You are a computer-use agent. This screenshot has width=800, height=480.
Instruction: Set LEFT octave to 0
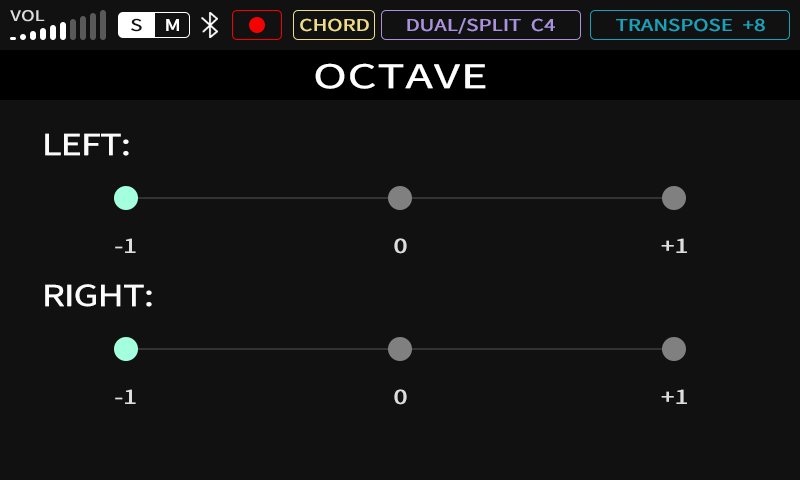pos(400,198)
